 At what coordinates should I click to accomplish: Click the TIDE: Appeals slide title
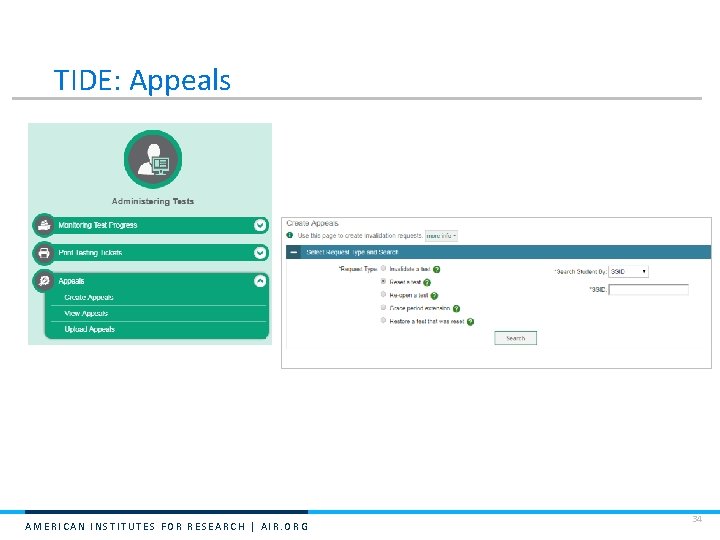142,81
